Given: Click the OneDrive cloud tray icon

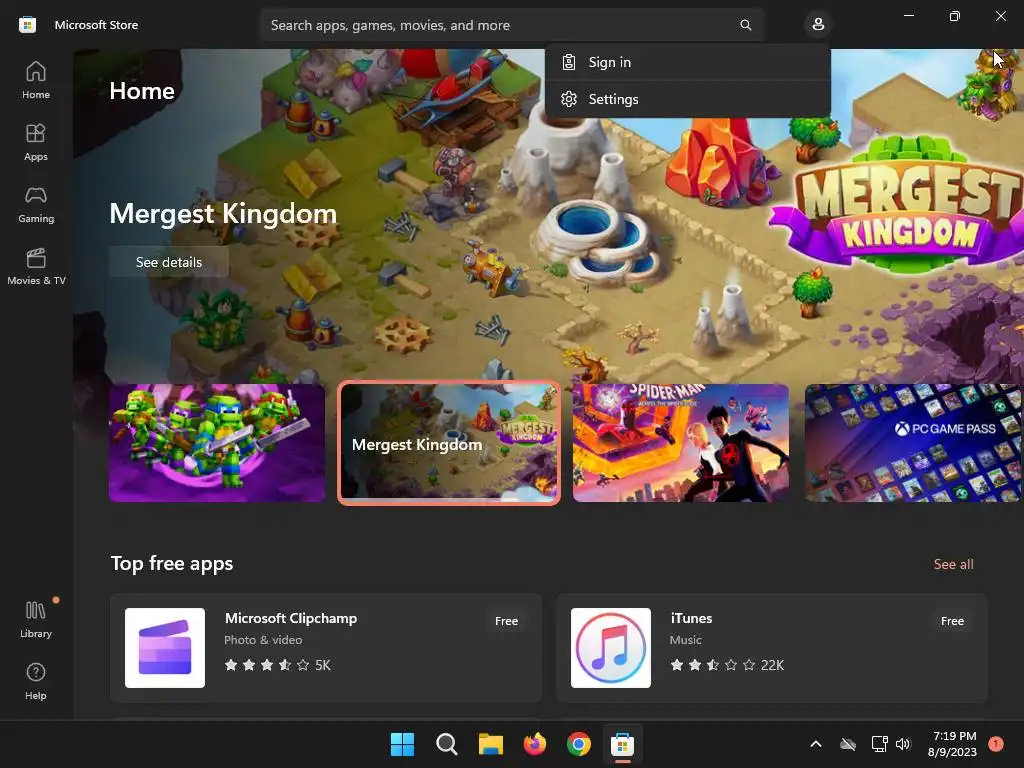Looking at the screenshot, I should coord(848,744).
